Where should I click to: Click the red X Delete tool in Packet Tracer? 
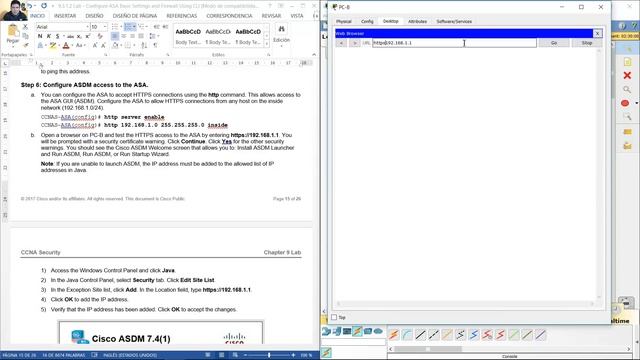click(x=627, y=76)
